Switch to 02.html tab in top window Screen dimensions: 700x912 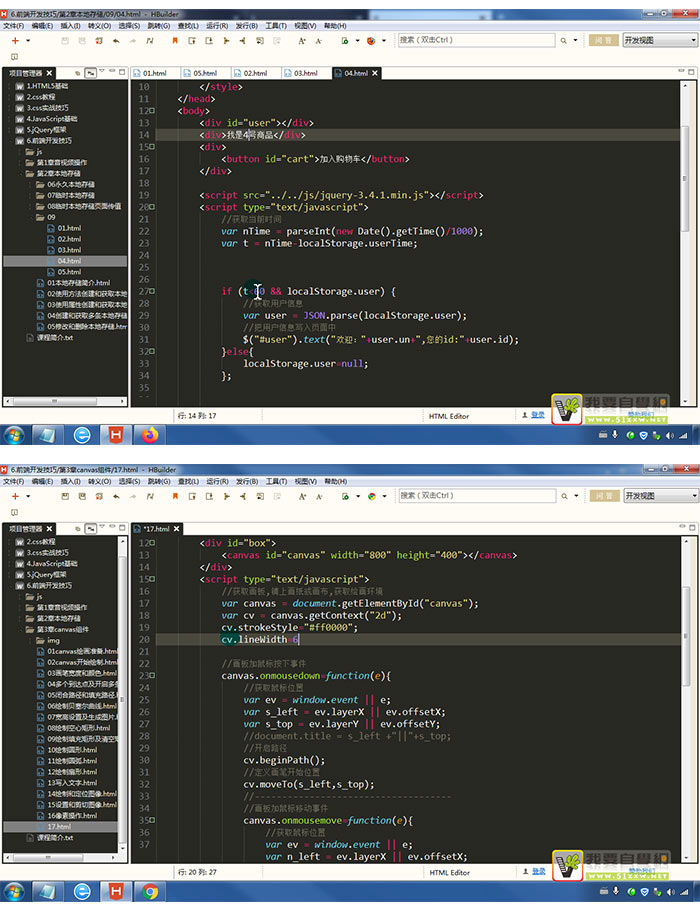pos(256,73)
